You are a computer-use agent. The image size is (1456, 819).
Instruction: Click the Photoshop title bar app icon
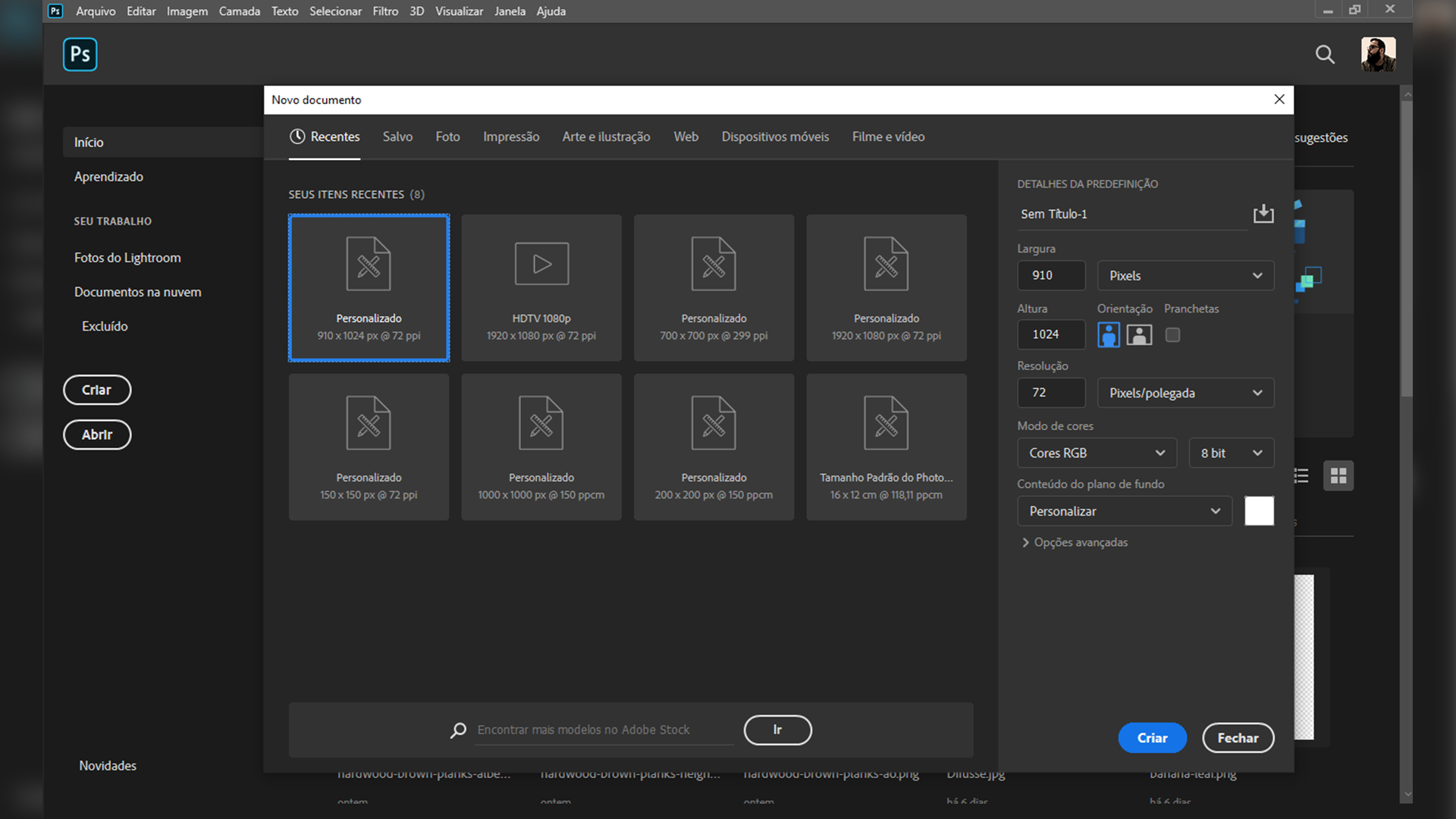[x=55, y=11]
